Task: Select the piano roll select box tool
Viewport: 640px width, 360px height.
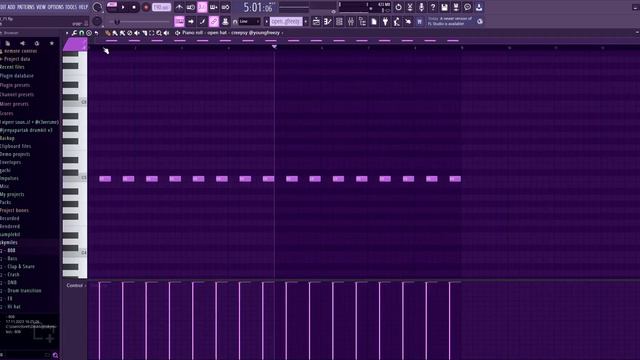Action: [x=152, y=33]
